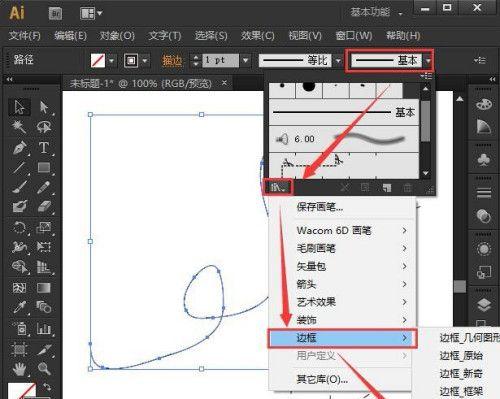Open the Stroke panel lines icon
Viewport: 500px width, 399px height.
point(484,193)
